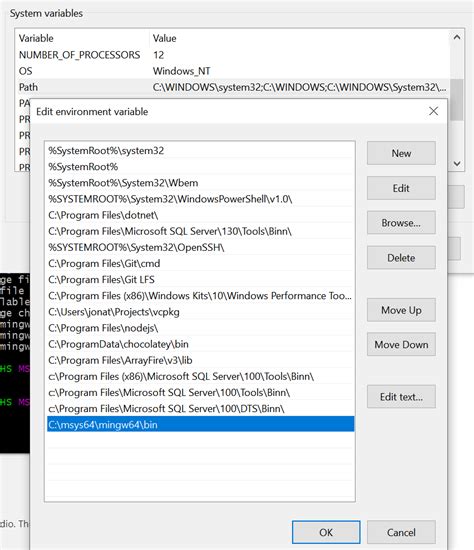Screen dimensions: 474x550
Task: Select highlighted C:\msys64\mingw64\bin entry
Action: pyautogui.click(x=200, y=425)
